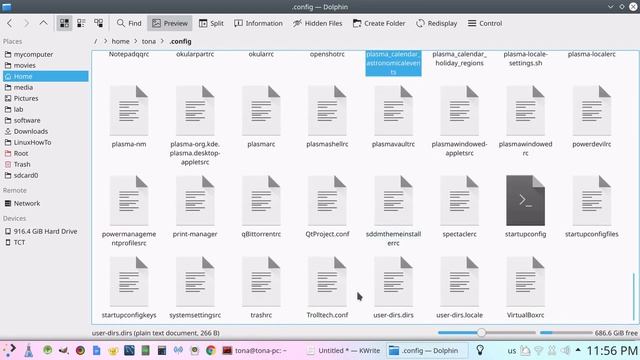The width and height of the screenshot is (640, 360).
Task: Expand chevron after tona in breadcrumb
Action: coord(162,41)
